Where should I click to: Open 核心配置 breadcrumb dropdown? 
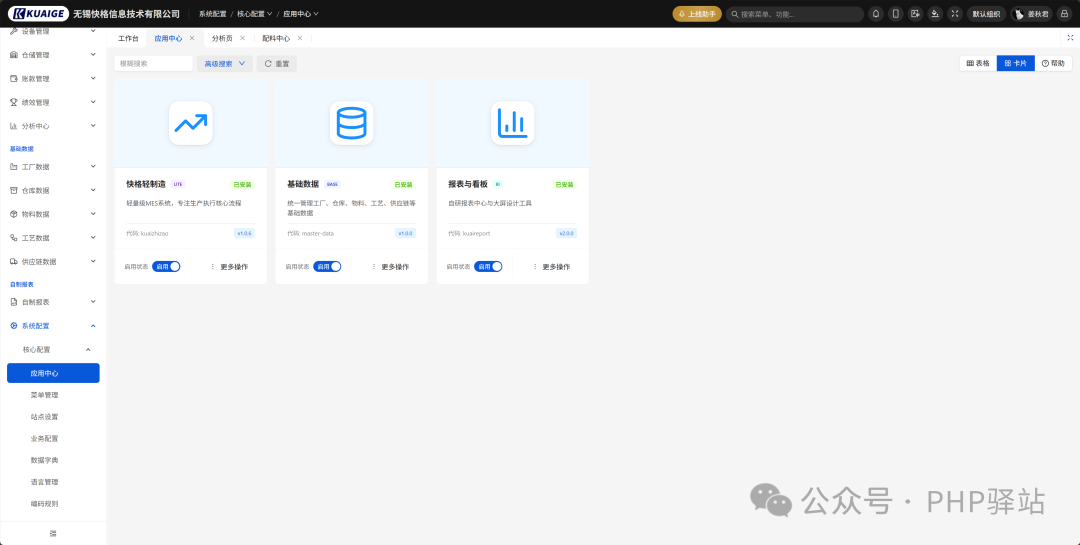click(x=255, y=14)
